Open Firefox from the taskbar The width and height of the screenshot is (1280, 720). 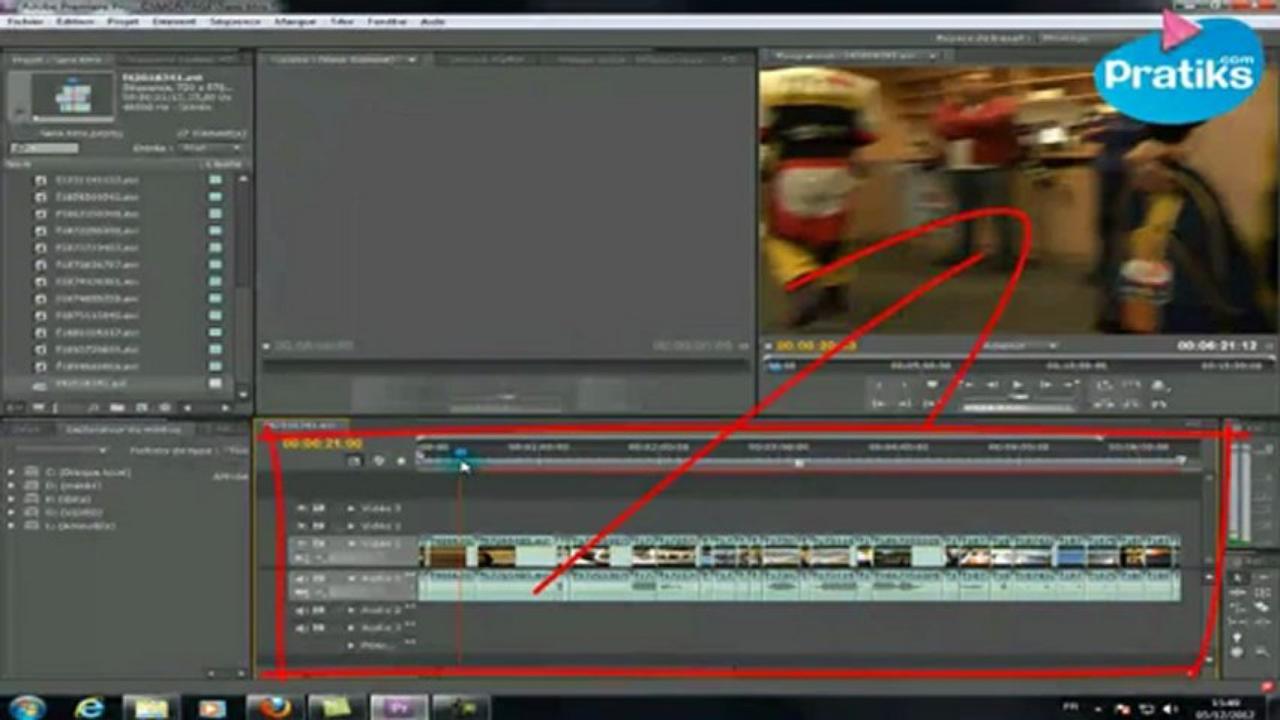pos(273,707)
